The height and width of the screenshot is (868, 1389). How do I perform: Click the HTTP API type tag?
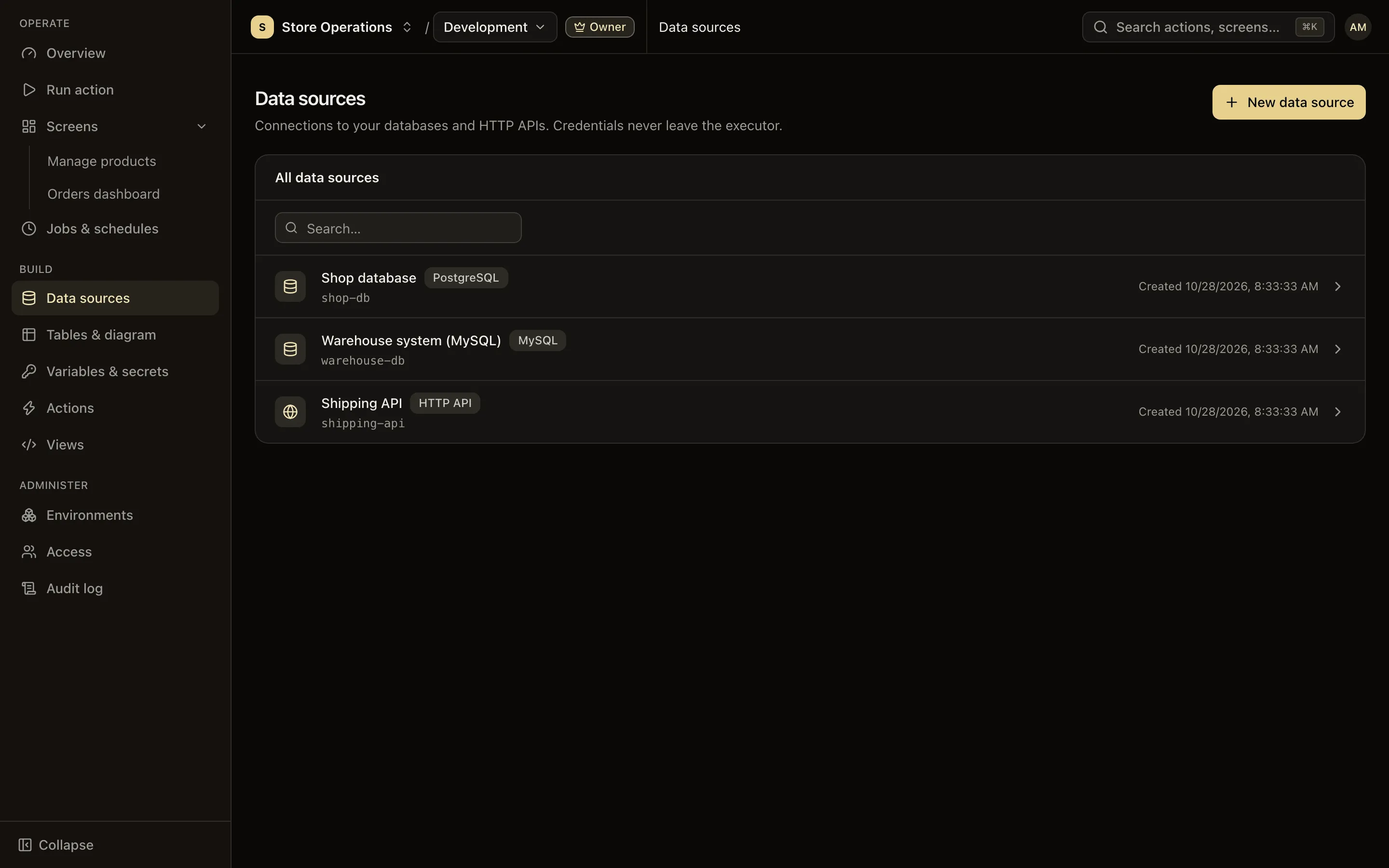(x=445, y=403)
